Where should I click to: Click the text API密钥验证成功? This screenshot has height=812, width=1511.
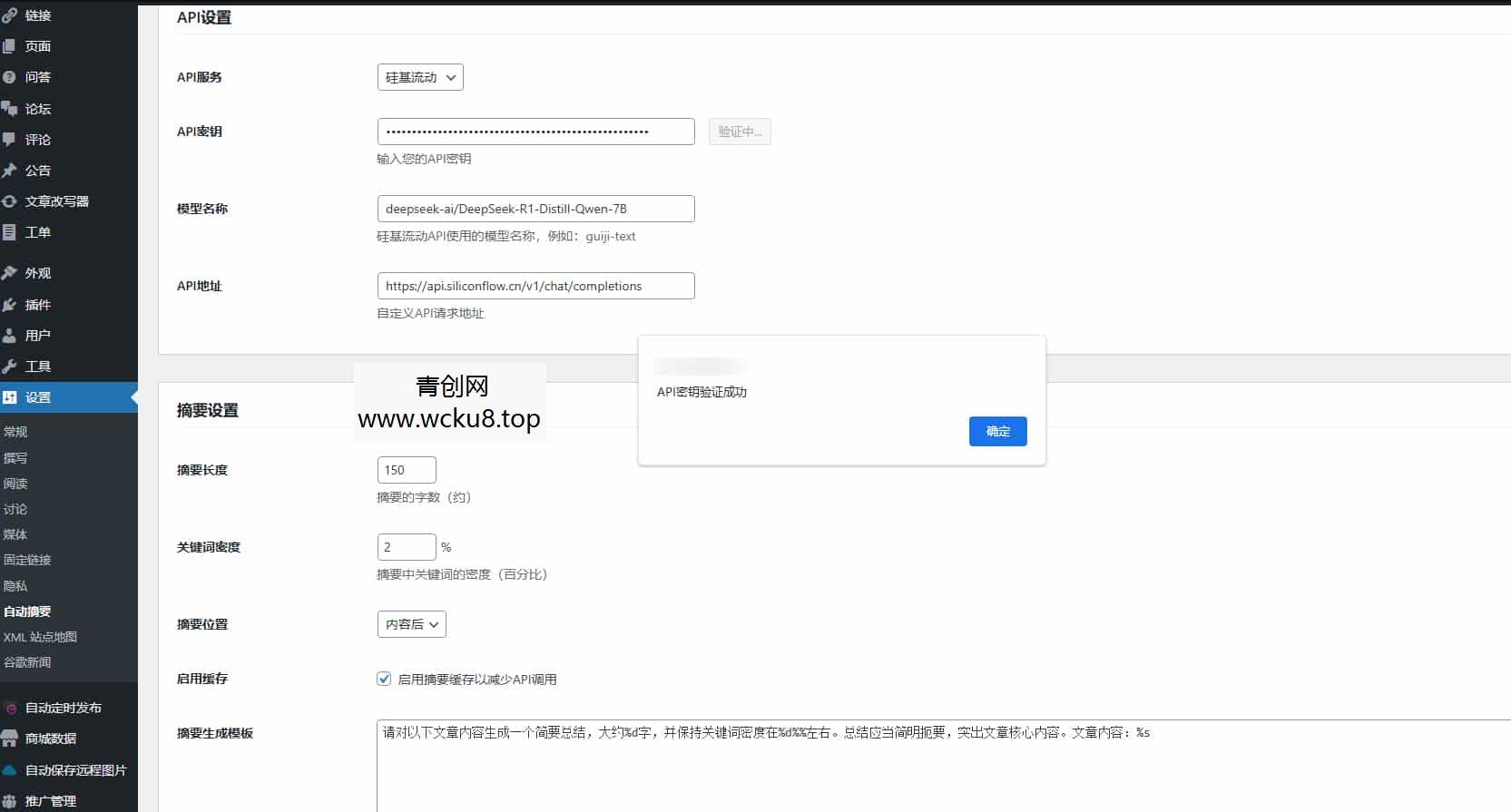pos(702,392)
